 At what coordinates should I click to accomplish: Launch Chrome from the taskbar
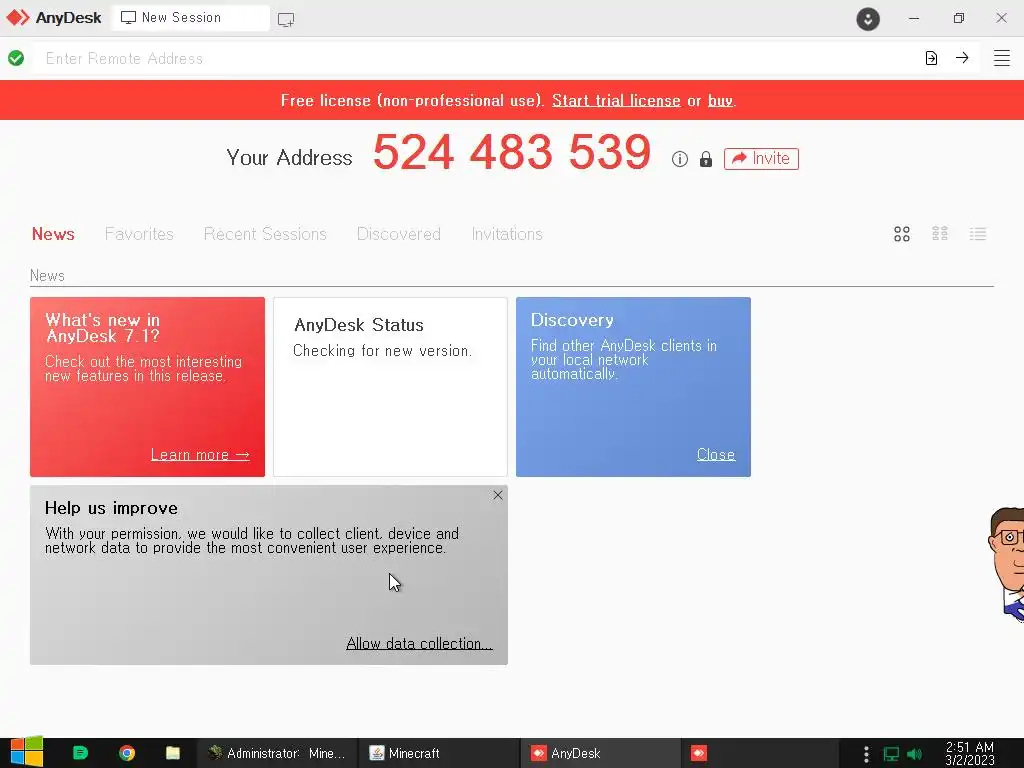pyautogui.click(x=127, y=753)
